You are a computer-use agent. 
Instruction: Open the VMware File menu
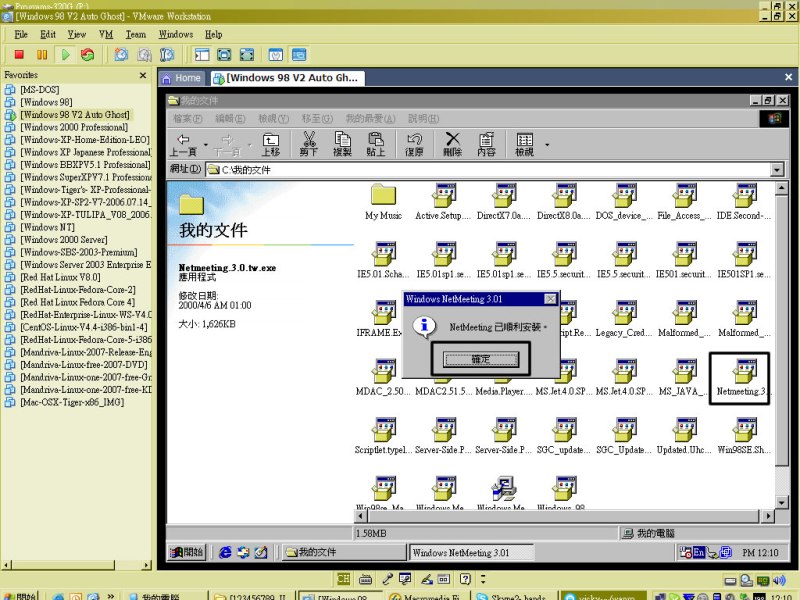coord(21,34)
